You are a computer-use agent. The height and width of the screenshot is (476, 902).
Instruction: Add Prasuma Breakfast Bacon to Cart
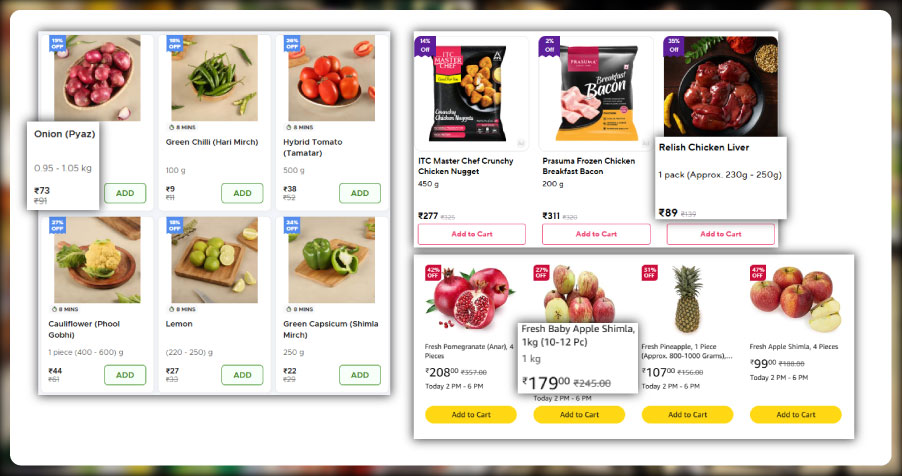(x=596, y=234)
